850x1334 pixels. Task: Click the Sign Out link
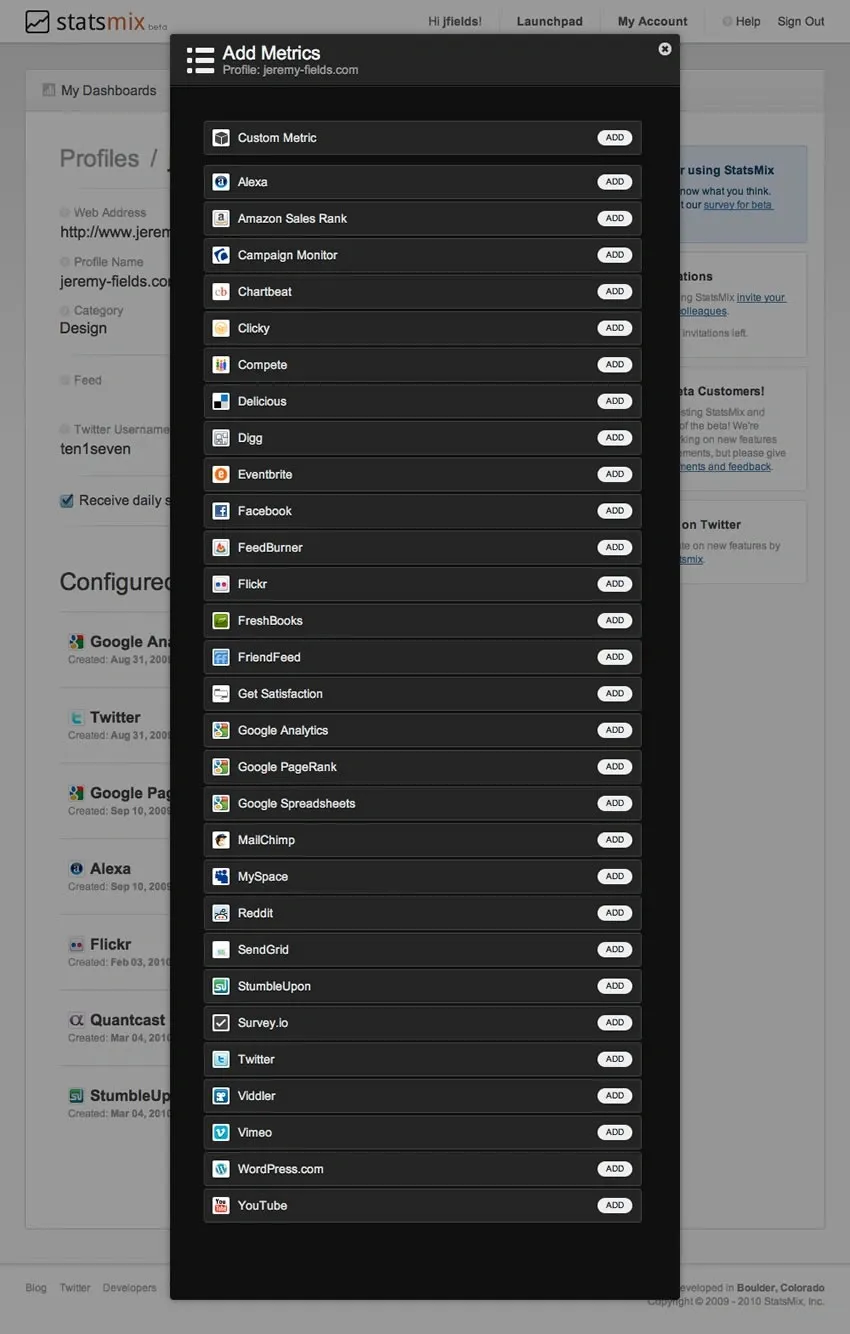point(801,21)
